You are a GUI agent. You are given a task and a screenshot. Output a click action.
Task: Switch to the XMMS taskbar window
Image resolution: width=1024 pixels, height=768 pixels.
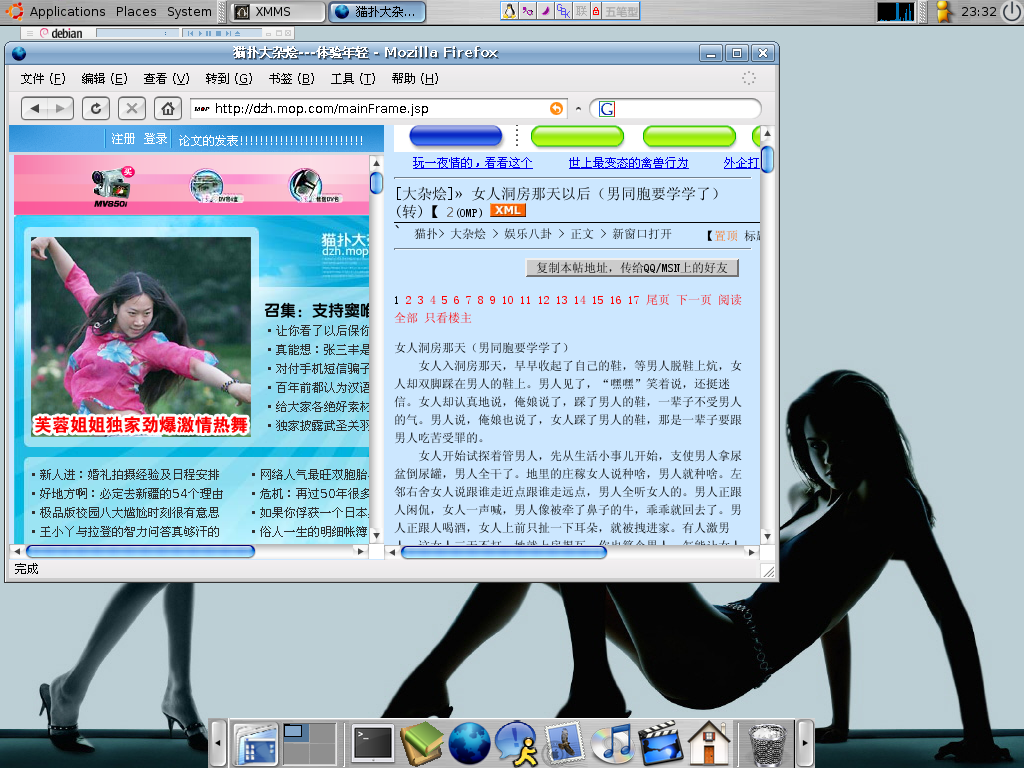(x=278, y=12)
